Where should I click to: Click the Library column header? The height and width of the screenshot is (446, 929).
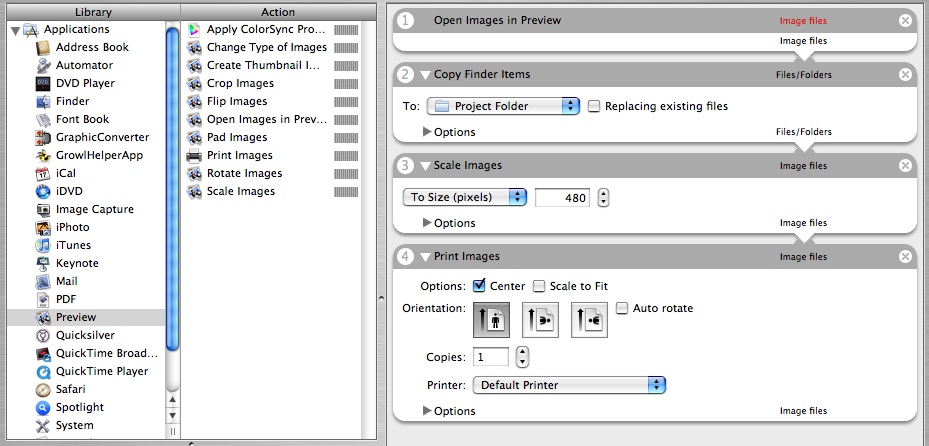click(x=94, y=12)
